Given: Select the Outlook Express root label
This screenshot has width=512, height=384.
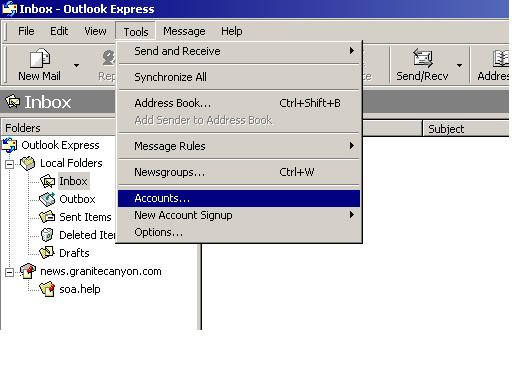Looking at the screenshot, I should coord(60,145).
